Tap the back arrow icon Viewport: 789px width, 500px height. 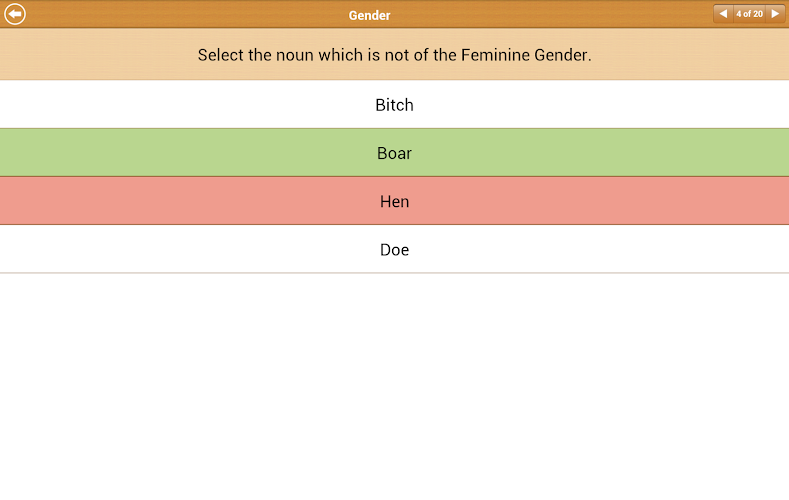coord(15,14)
